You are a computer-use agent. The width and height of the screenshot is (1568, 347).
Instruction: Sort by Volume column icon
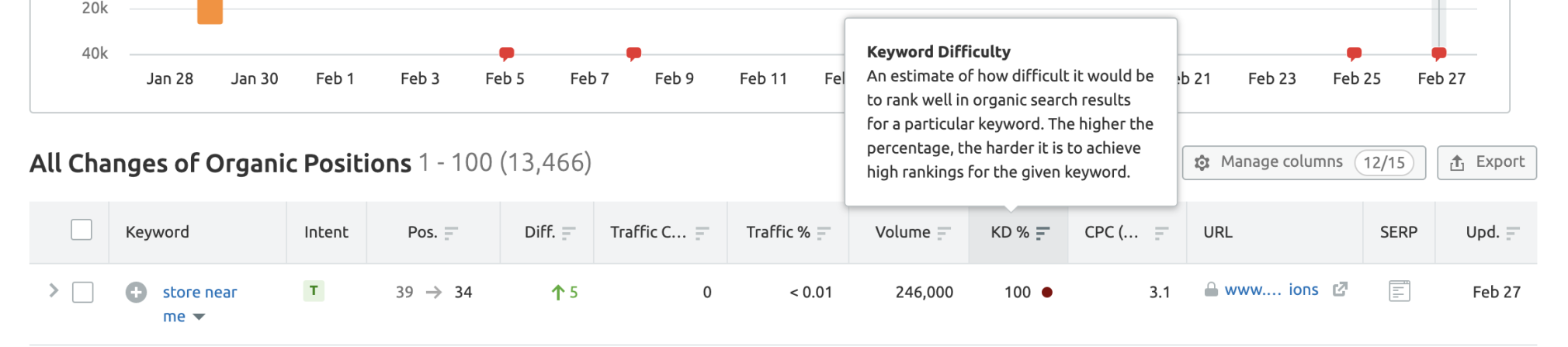click(944, 233)
